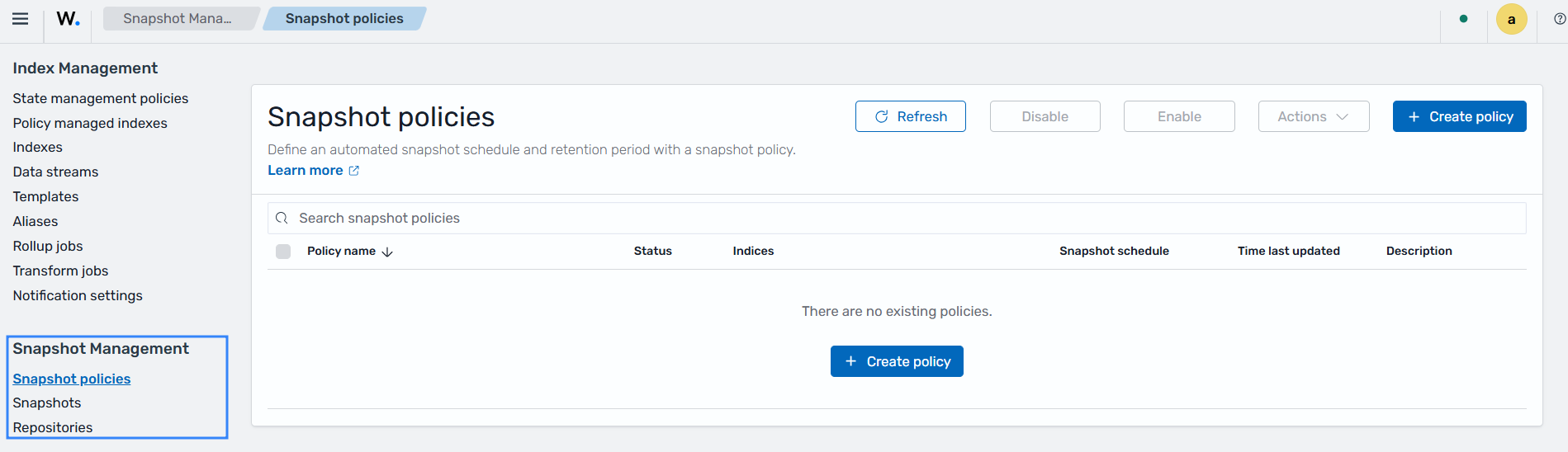Open Rollup jobs
The height and width of the screenshot is (452, 1568).
point(48,246)
